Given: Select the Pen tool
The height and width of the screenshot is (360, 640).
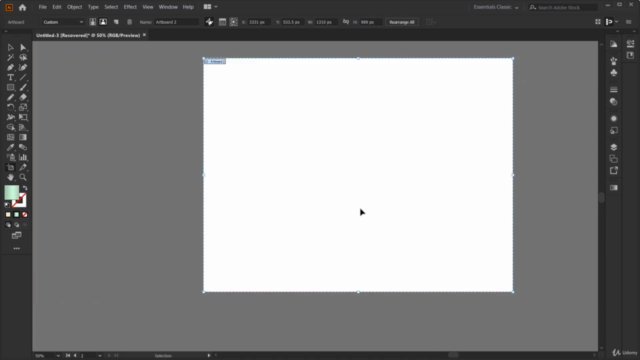Looking at the screenshot, I should click(11, 67).
